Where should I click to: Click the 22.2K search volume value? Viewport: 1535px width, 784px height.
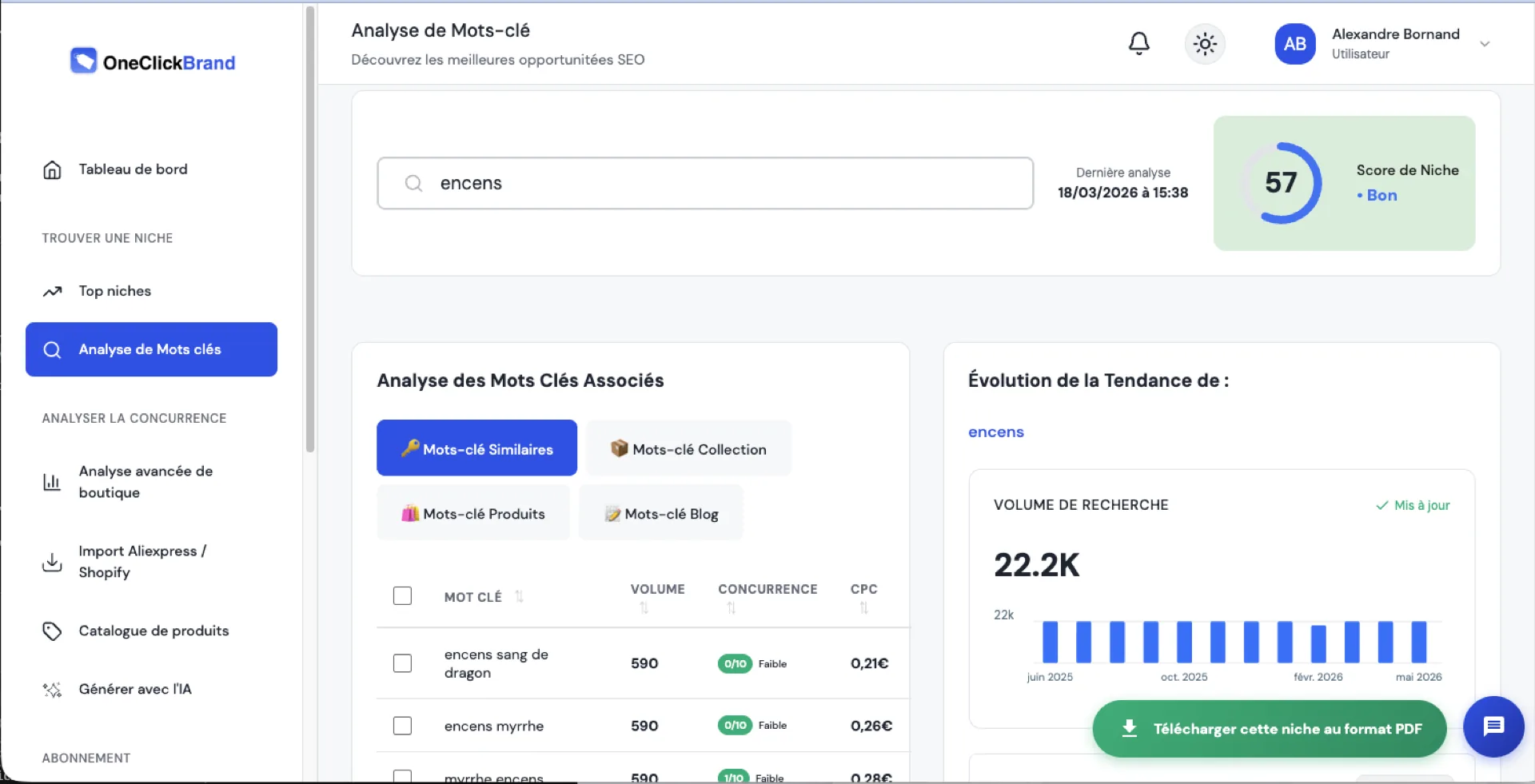point(1036,564)
